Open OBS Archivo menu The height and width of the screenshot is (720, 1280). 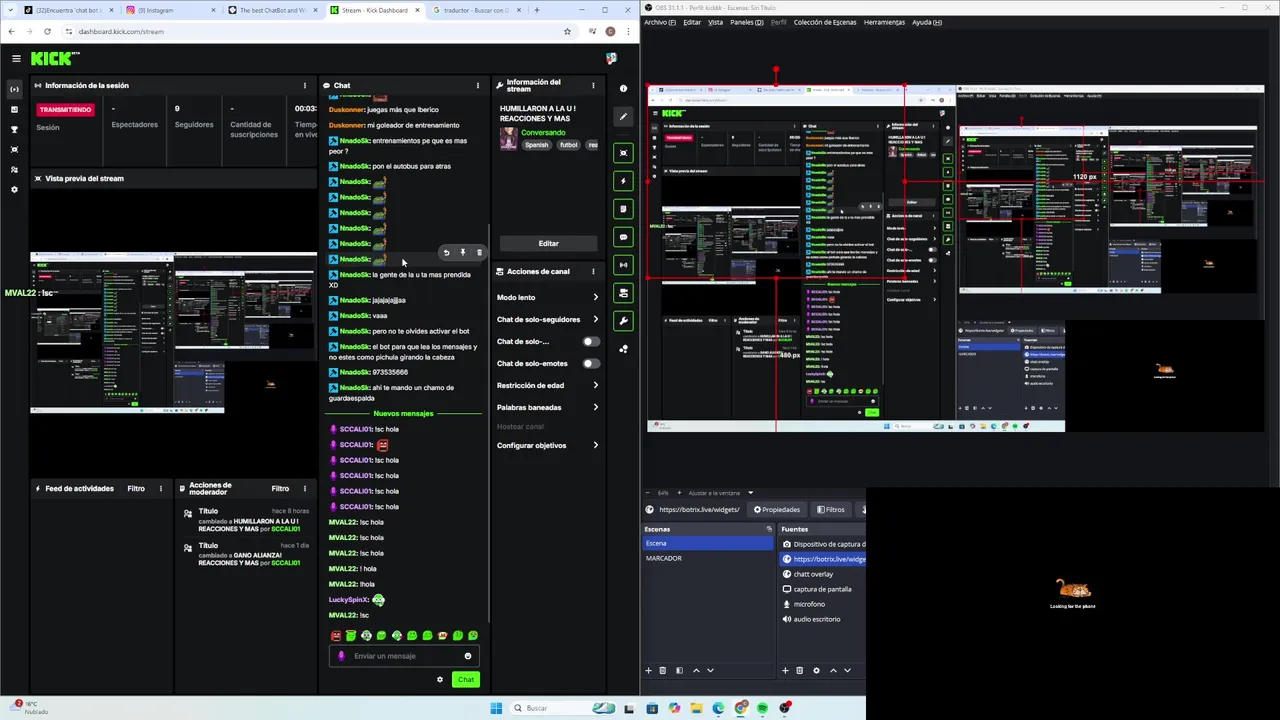660,22
